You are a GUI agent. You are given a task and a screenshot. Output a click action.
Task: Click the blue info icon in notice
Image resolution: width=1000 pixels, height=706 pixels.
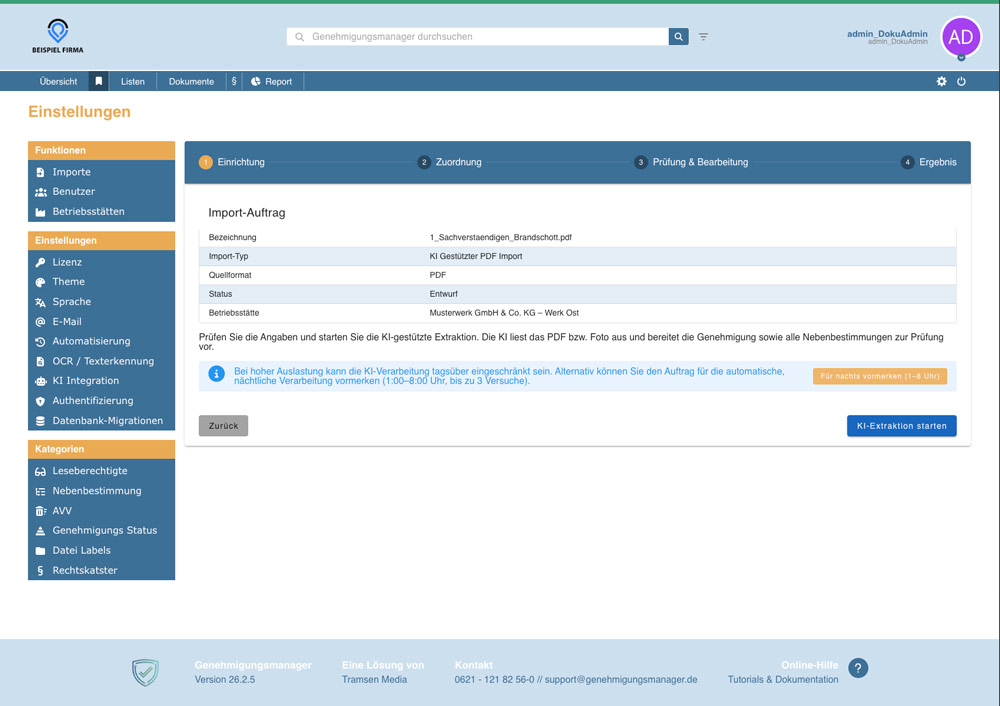coord(216,374)
